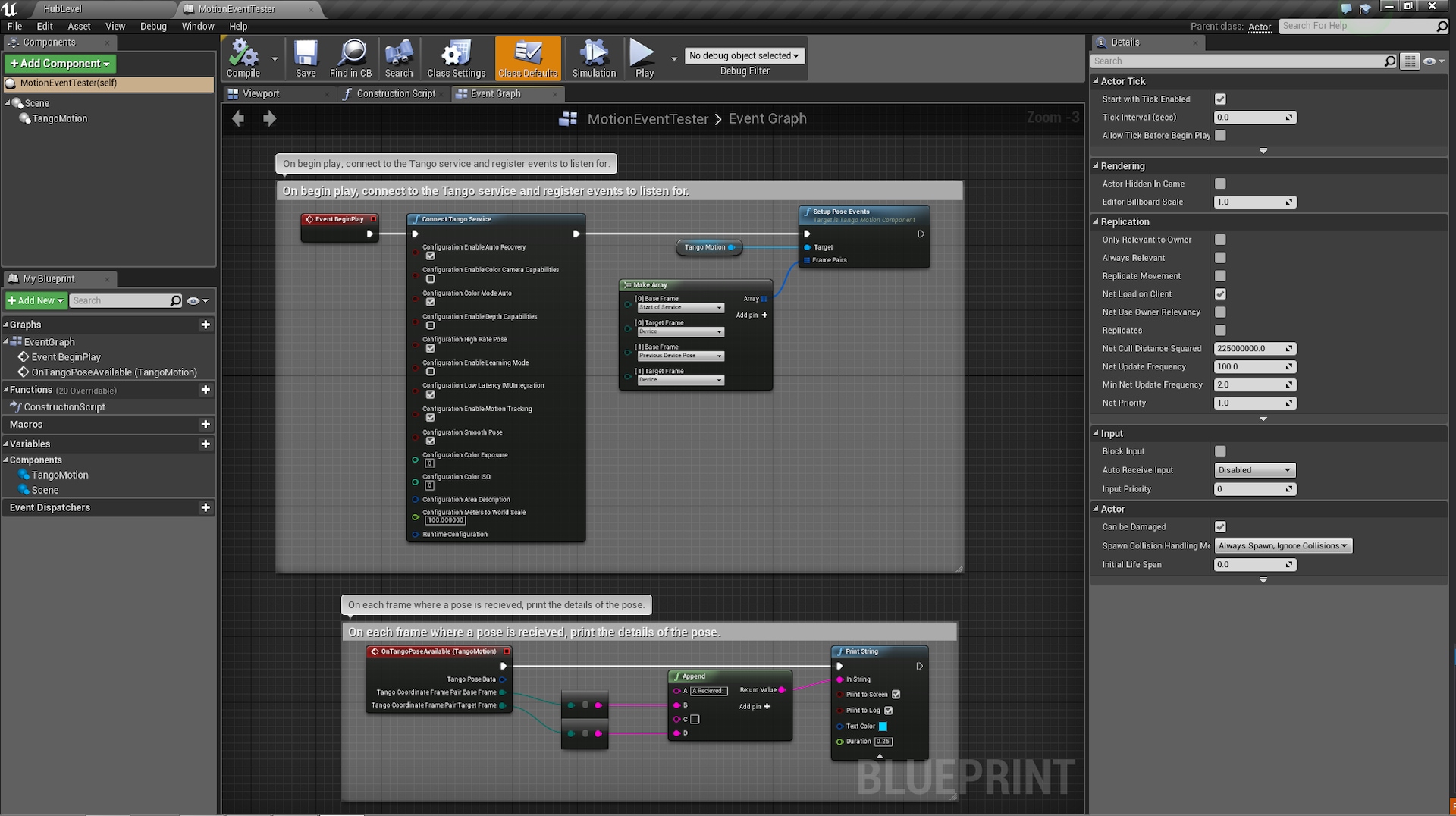Enable Start with Tick Enabled

[x=1220, y=99]
